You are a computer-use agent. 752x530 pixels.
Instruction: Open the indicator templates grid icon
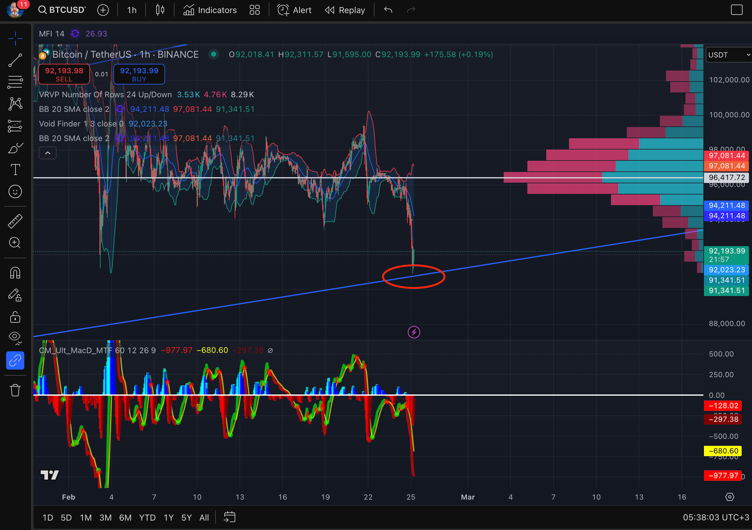[x=255, y=10]
